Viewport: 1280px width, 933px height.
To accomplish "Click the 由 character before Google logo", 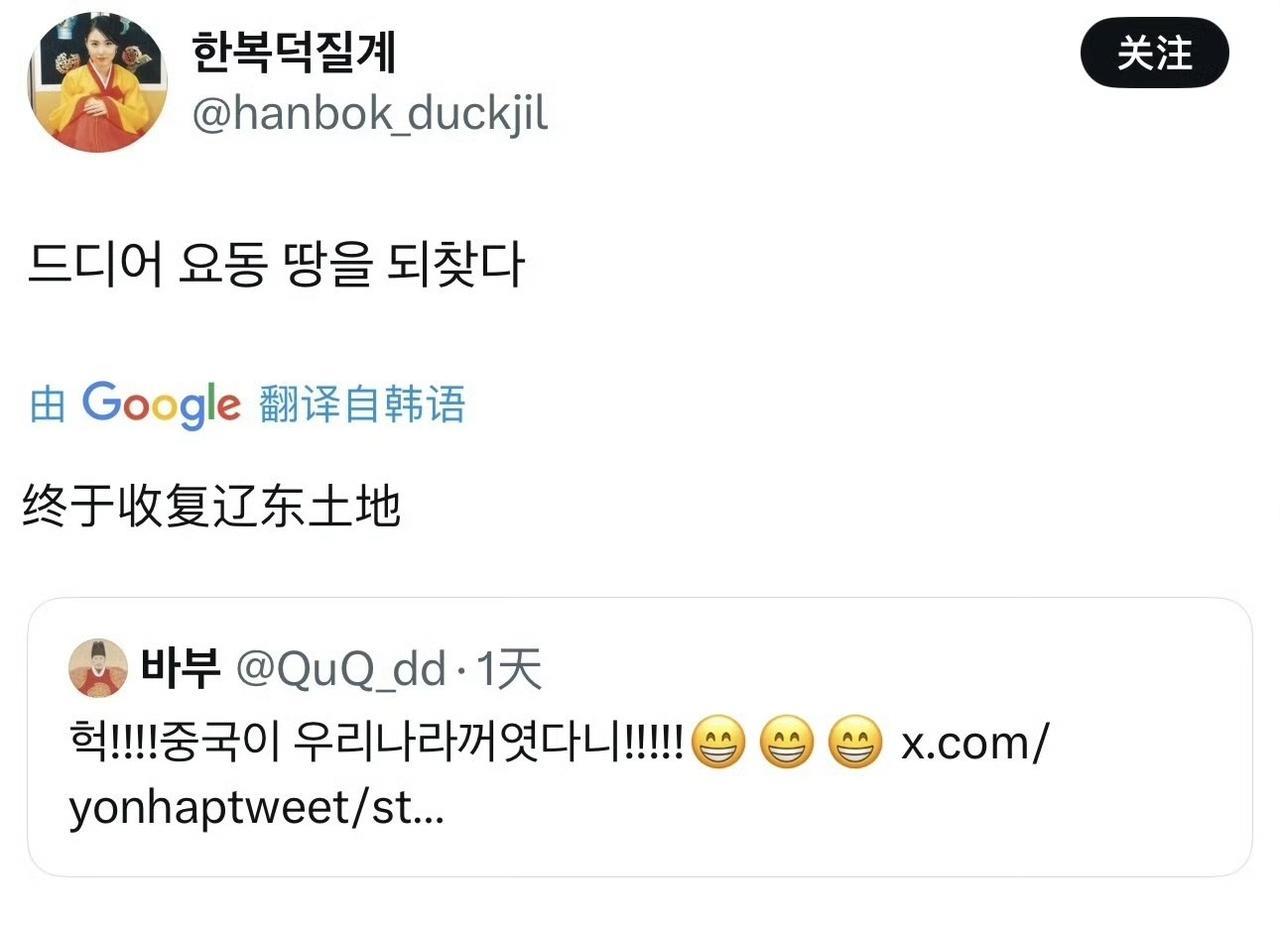I will [47, 405].
